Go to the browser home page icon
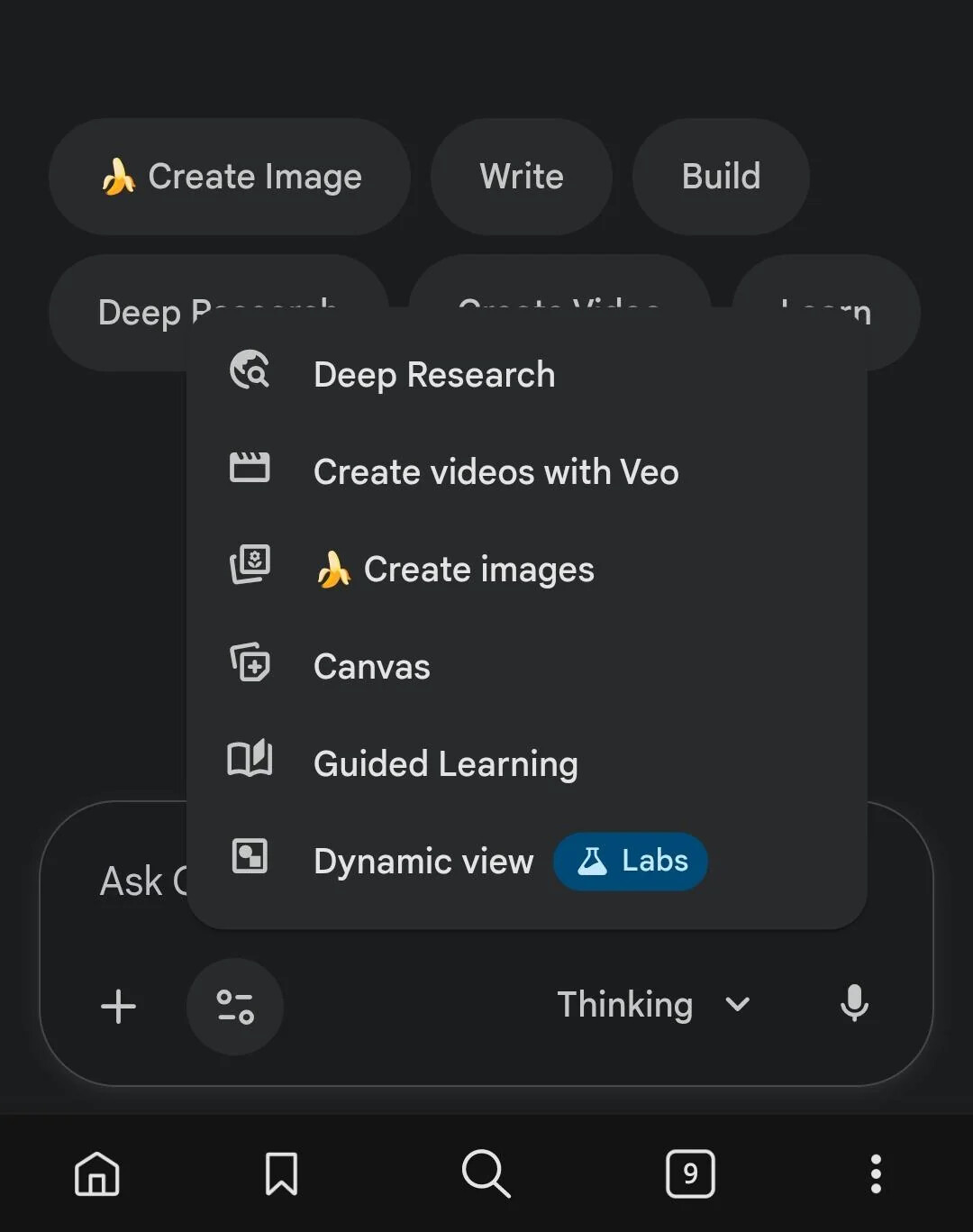Image resolution: width=973 pixels, height=1232 pixels. click(97, 1174)
